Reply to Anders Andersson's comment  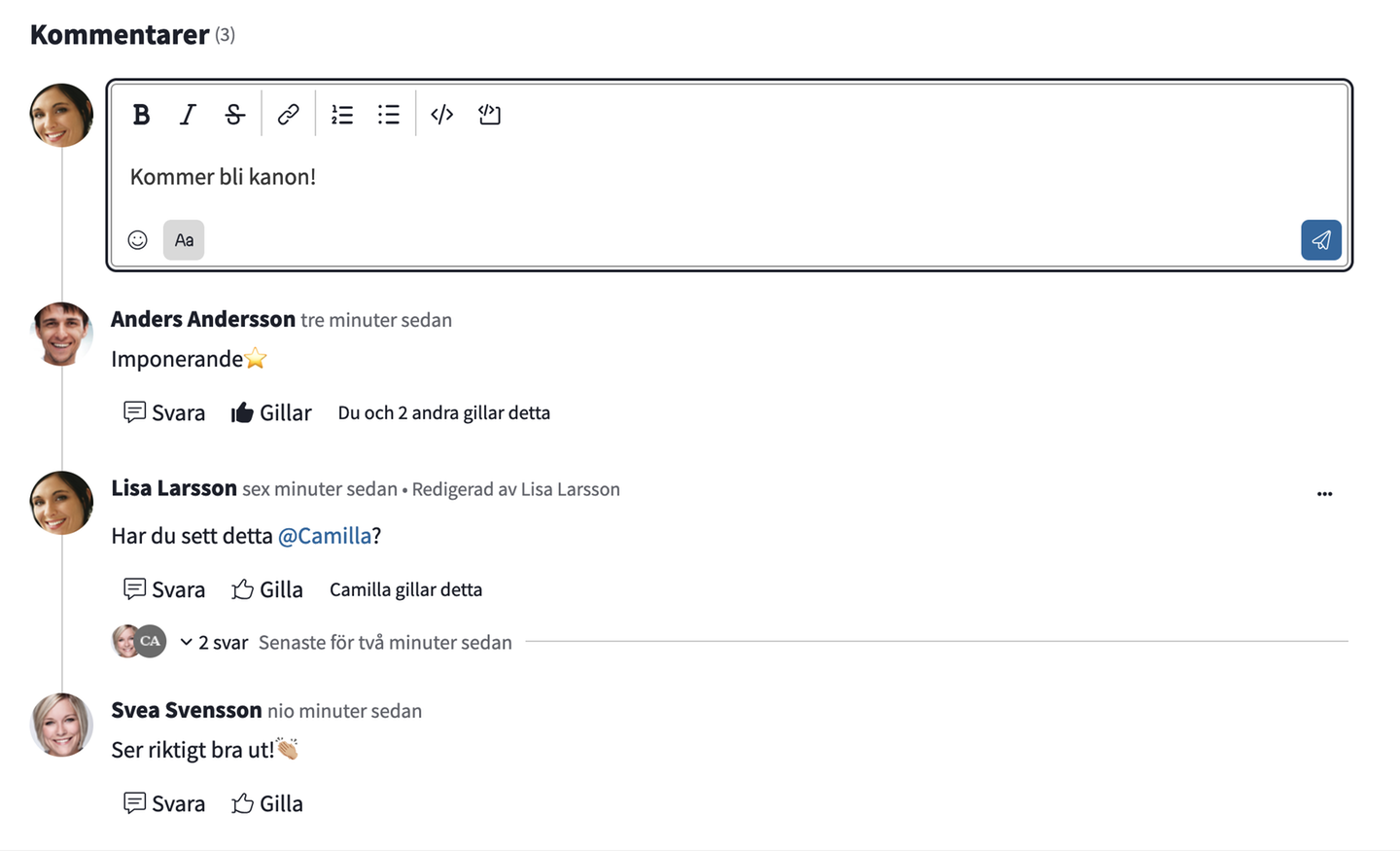(x=164, y=413)
